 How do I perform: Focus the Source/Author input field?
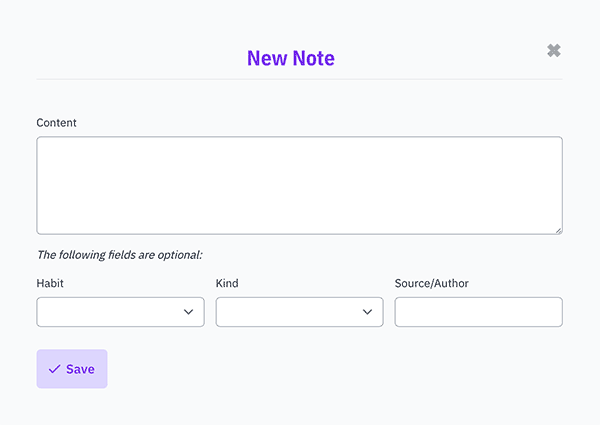(x=479, y=312)
